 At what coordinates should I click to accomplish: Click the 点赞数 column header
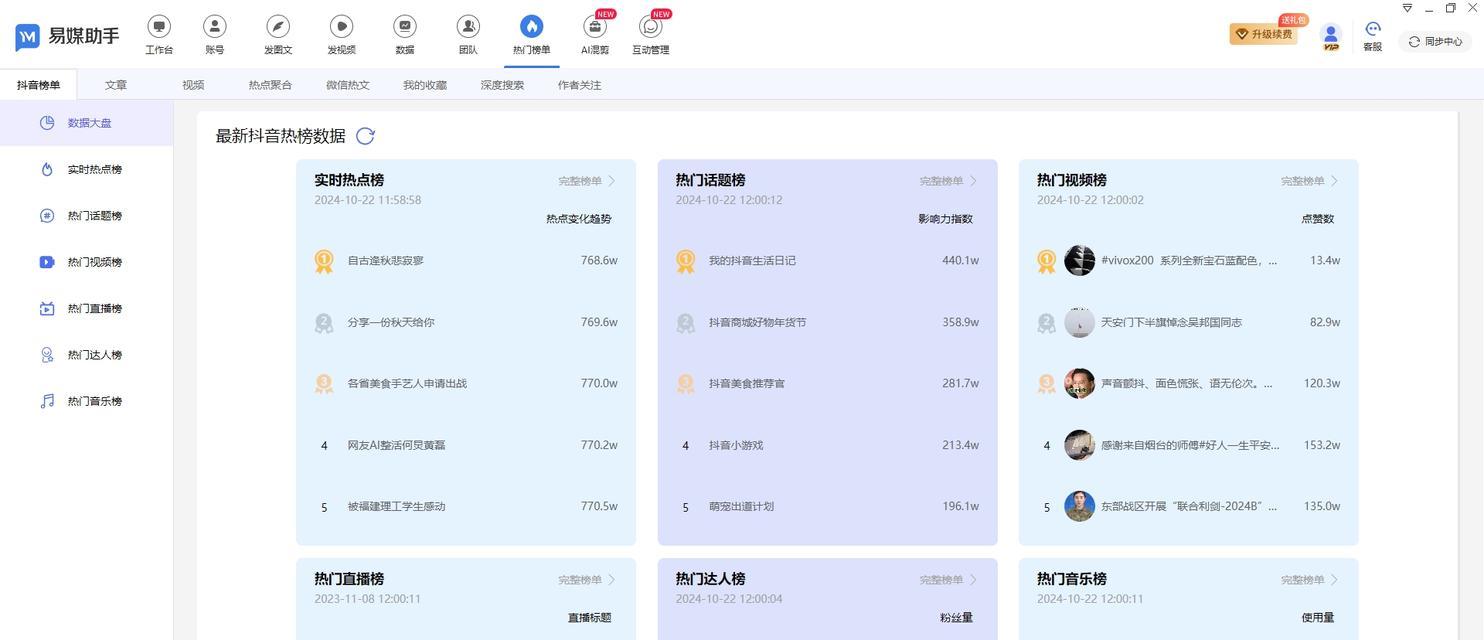1317,218
